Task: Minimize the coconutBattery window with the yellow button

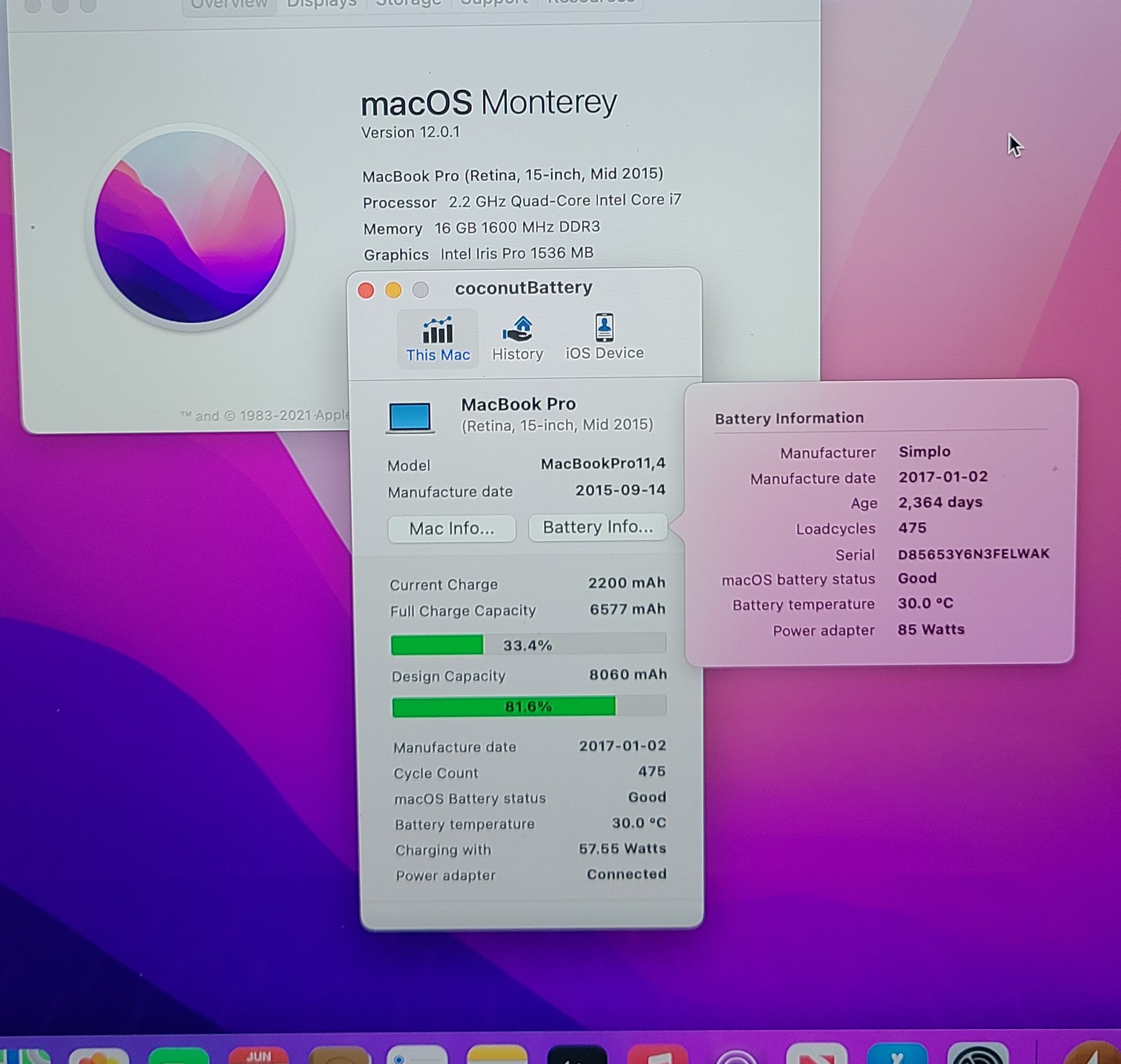Action: (393, 290)
